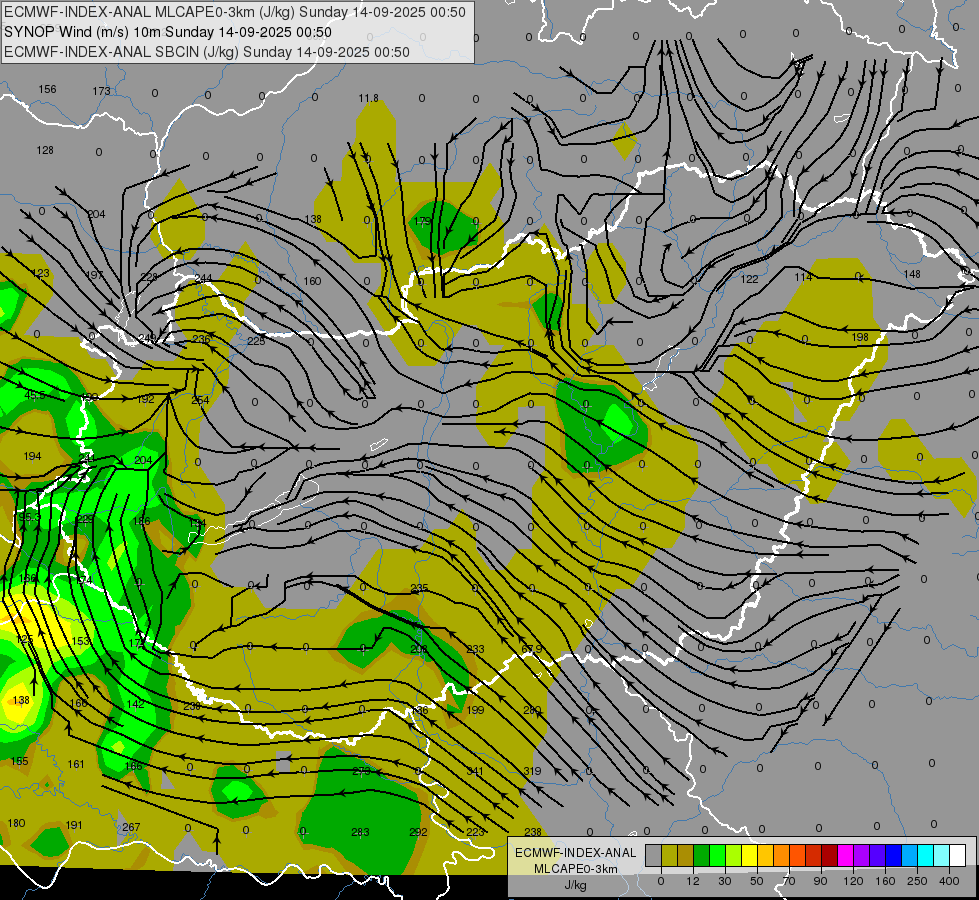Click the map value 197

tap(95, 275)
